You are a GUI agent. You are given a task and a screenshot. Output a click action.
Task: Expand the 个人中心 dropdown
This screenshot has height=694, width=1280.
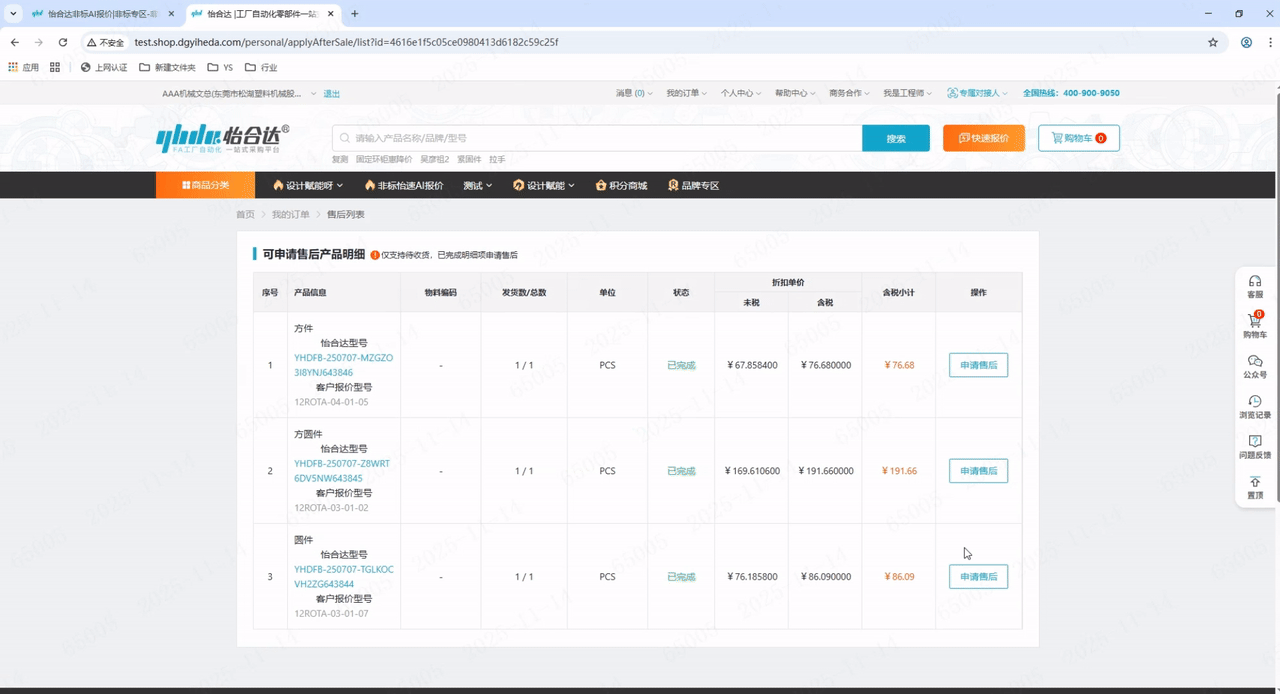(740, 93)
